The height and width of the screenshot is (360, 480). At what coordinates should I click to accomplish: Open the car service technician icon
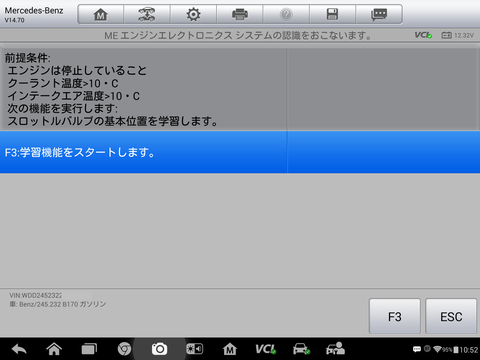335,348
